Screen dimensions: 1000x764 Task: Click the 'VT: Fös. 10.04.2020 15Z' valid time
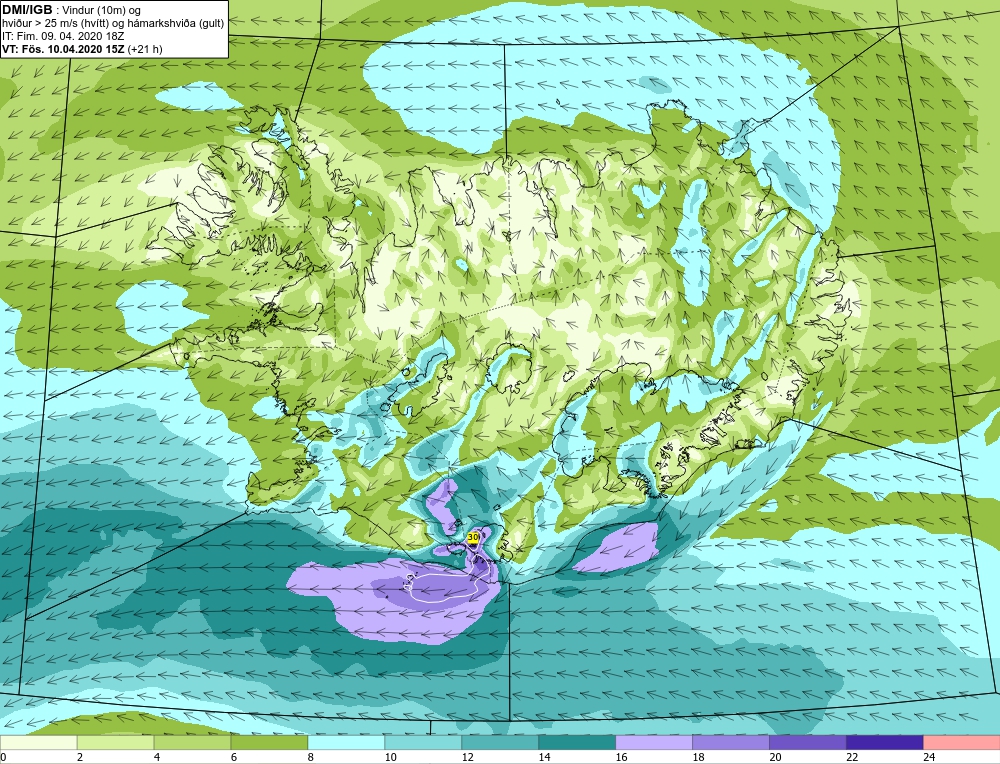click(x=64, y=49)
